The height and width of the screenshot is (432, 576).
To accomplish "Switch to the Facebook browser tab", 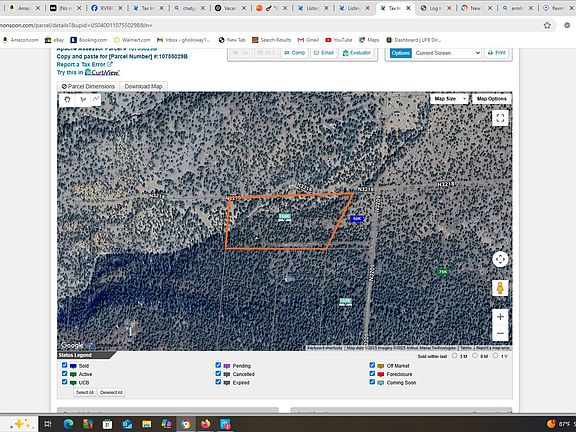I will pos(106,8).
